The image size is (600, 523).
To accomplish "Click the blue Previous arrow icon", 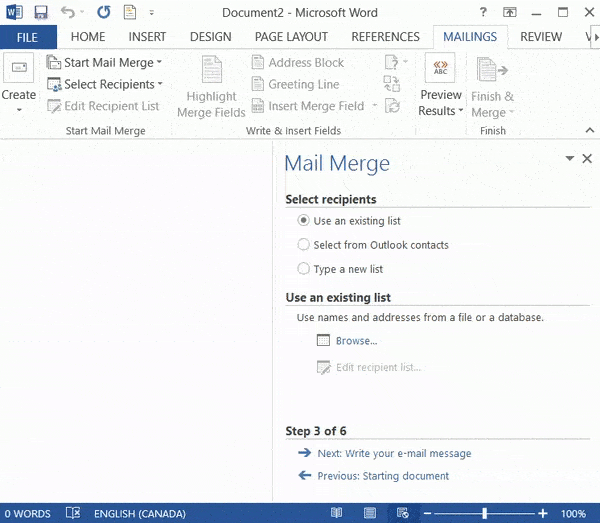I will (305, 476).
